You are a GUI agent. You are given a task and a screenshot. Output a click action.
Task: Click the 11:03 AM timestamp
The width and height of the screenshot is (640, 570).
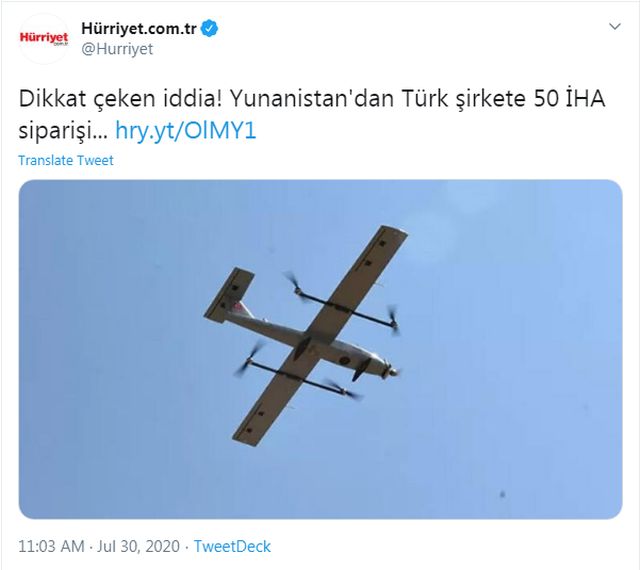[51, 546]
